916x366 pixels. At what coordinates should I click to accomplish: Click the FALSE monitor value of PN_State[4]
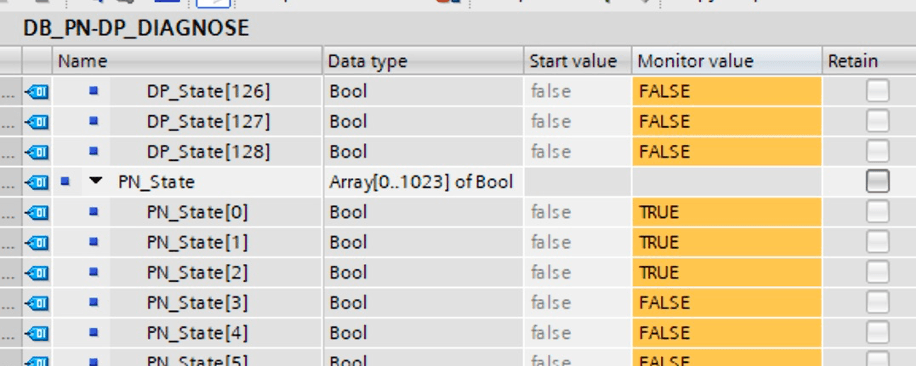tap(727, 334)
